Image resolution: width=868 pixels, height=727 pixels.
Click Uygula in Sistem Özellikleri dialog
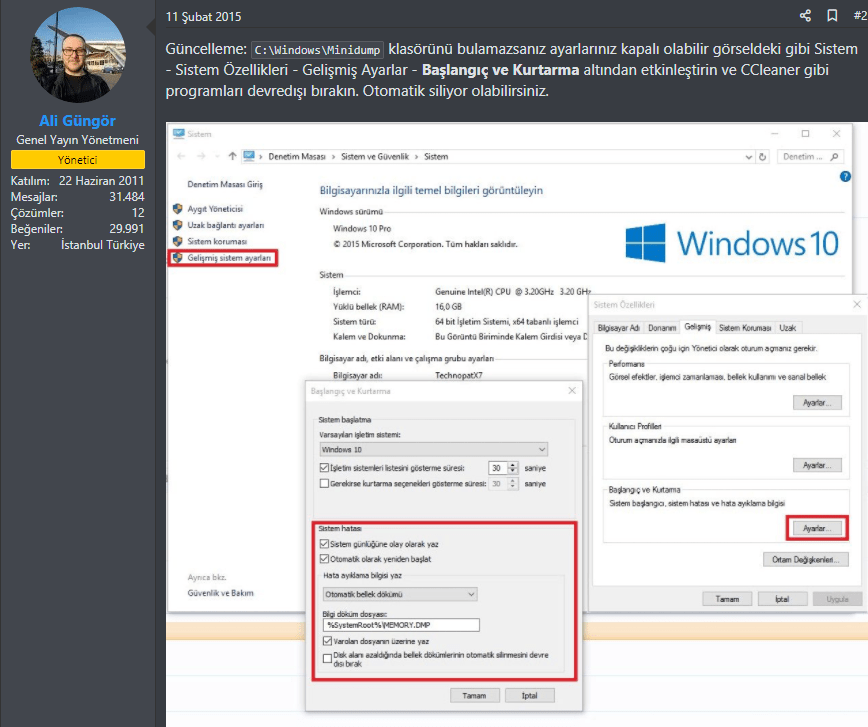click(838, 599)
